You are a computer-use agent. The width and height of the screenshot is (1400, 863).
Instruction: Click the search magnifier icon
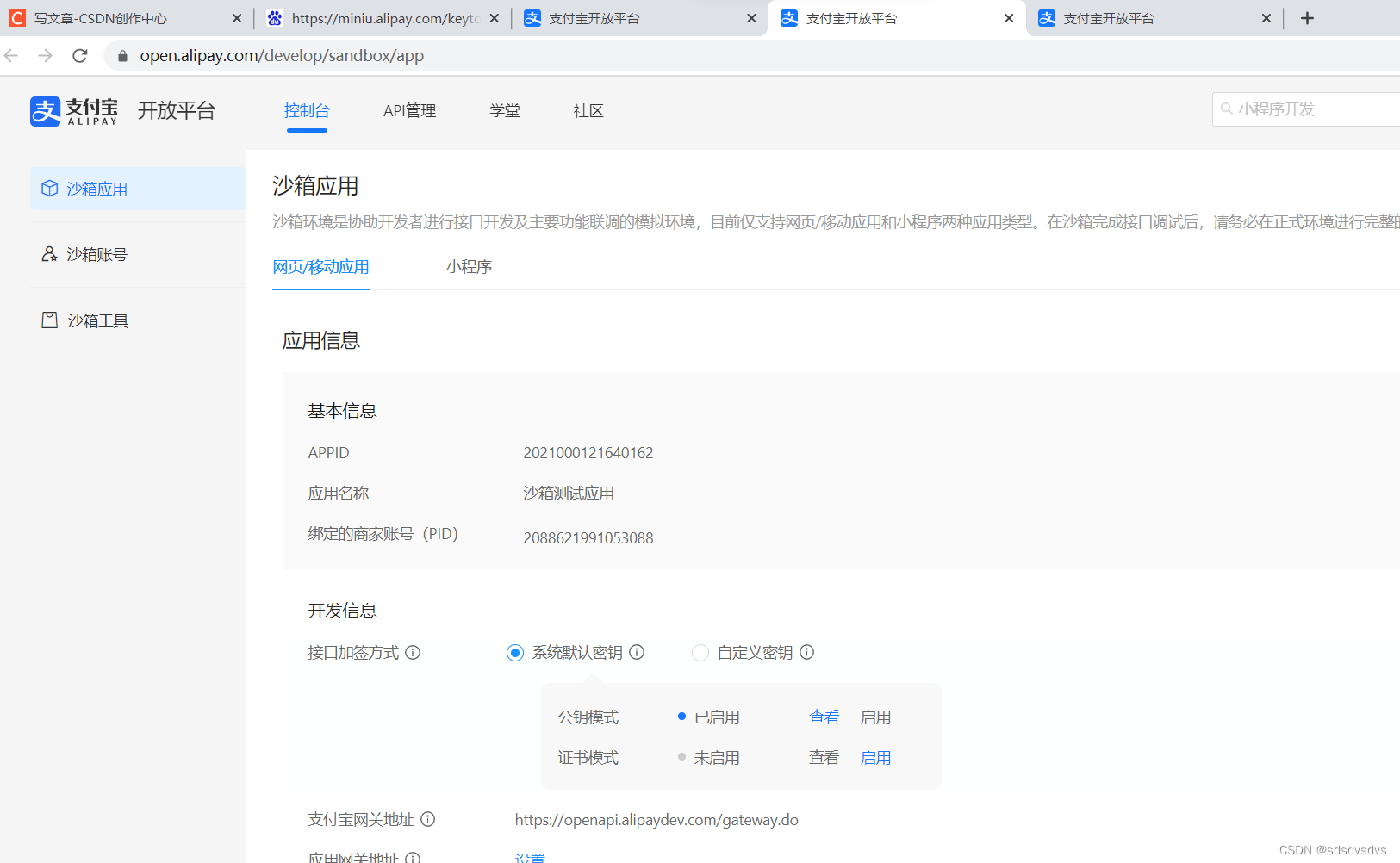tap(1226, 109)
